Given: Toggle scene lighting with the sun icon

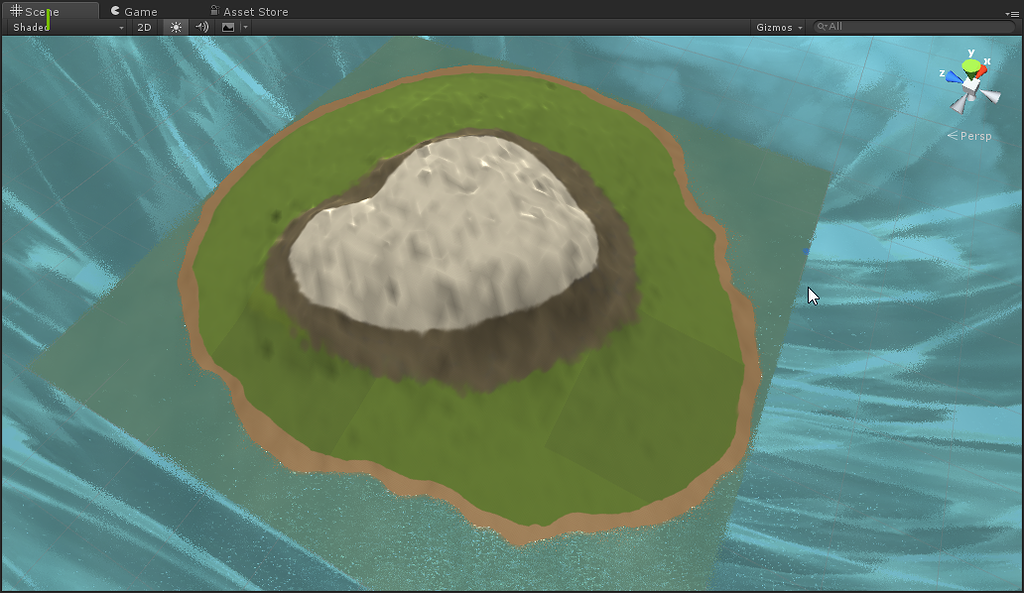Looking at the screenshot, I should click(x=175, y=28).
